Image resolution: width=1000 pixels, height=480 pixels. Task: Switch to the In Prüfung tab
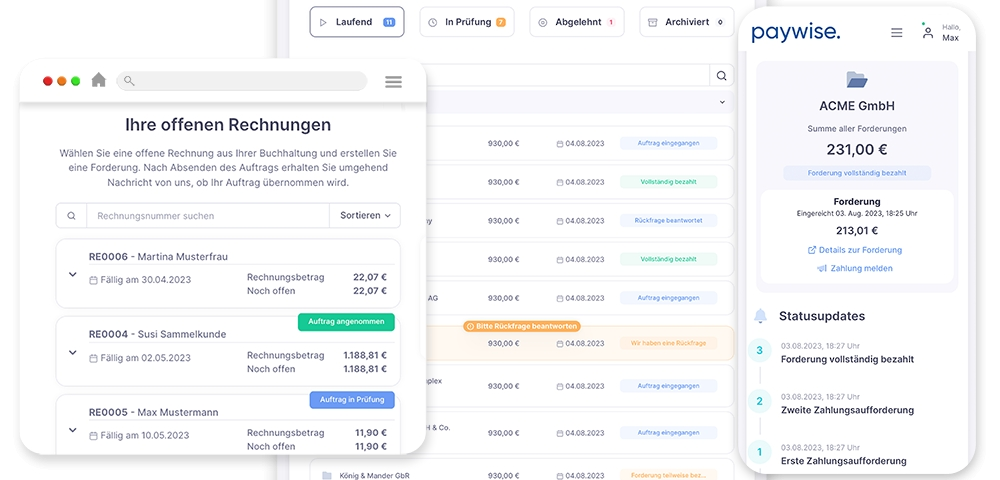466,22
